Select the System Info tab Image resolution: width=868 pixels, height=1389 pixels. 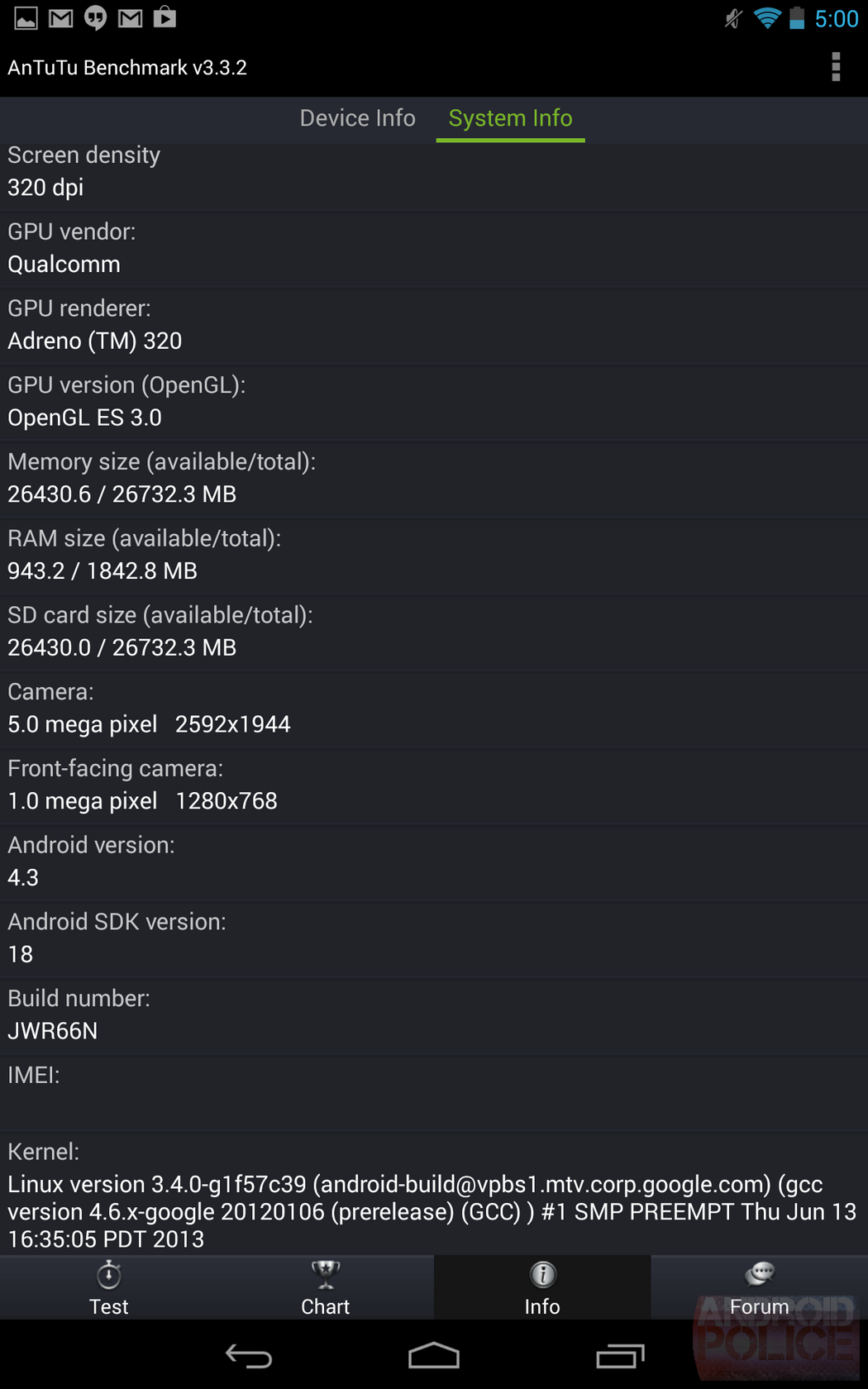coord(510,118)
